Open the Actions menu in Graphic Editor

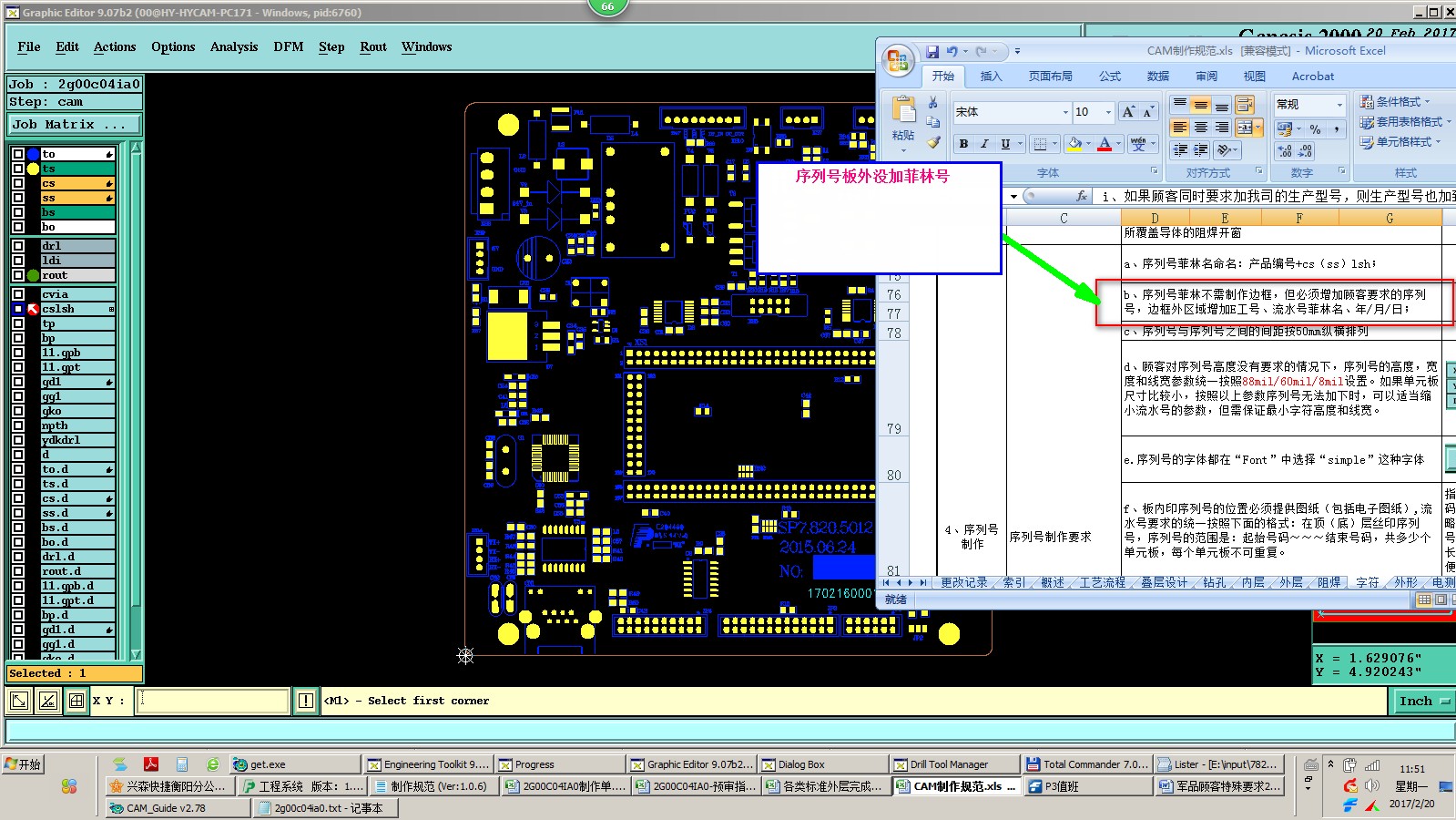tap(115, 46)
